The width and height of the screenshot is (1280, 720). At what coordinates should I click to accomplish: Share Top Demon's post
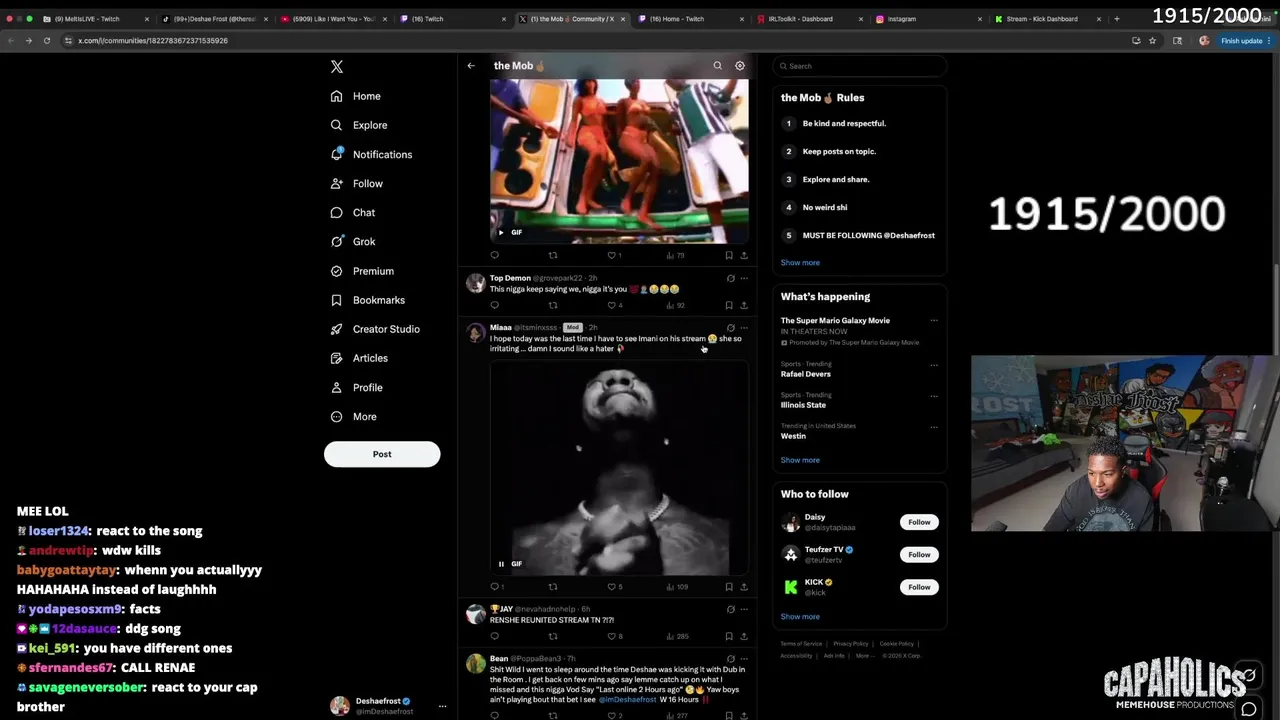(743, 305)
